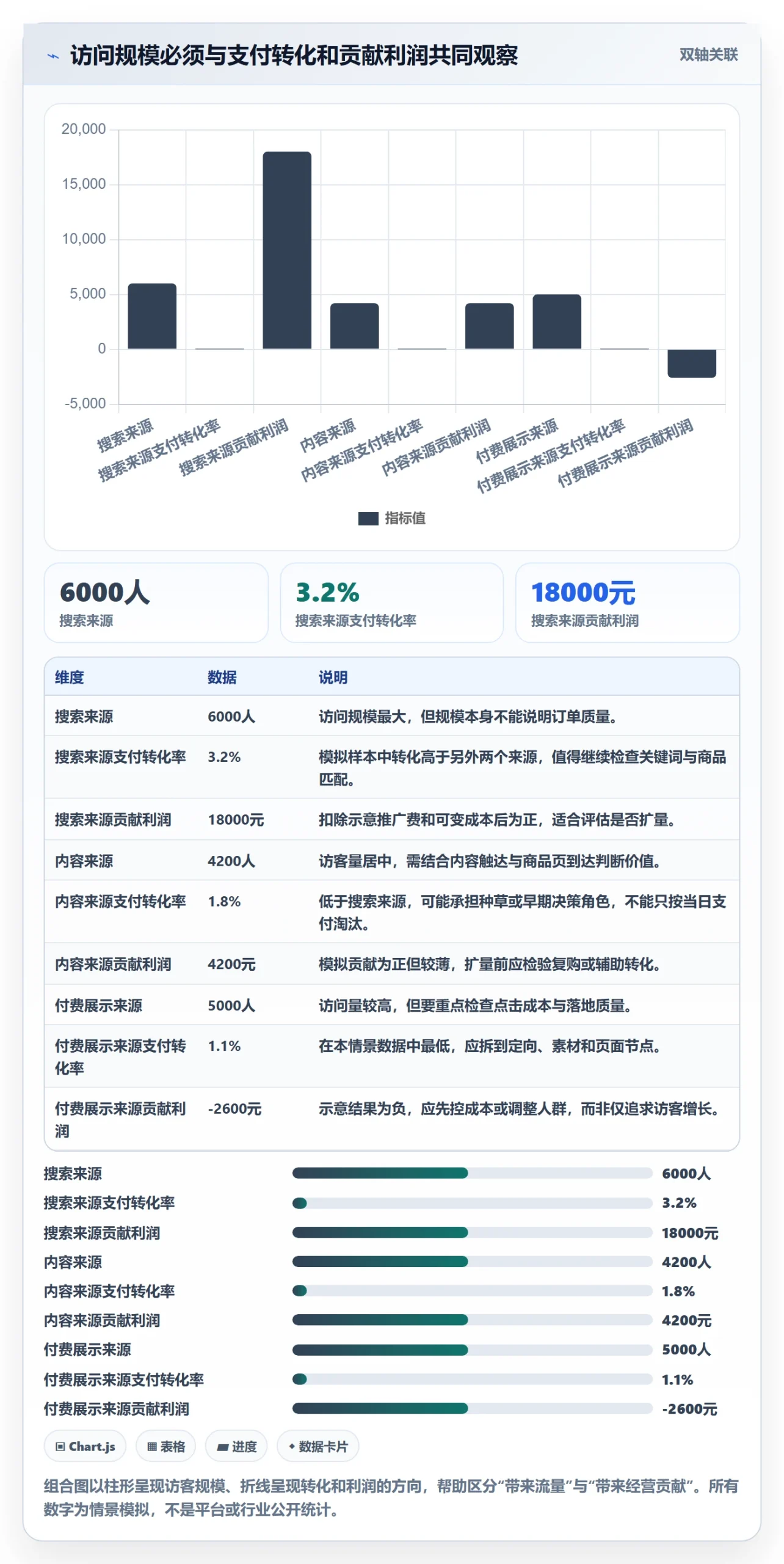
Task: Click the 说明 column header
Action: click(333, 677)
